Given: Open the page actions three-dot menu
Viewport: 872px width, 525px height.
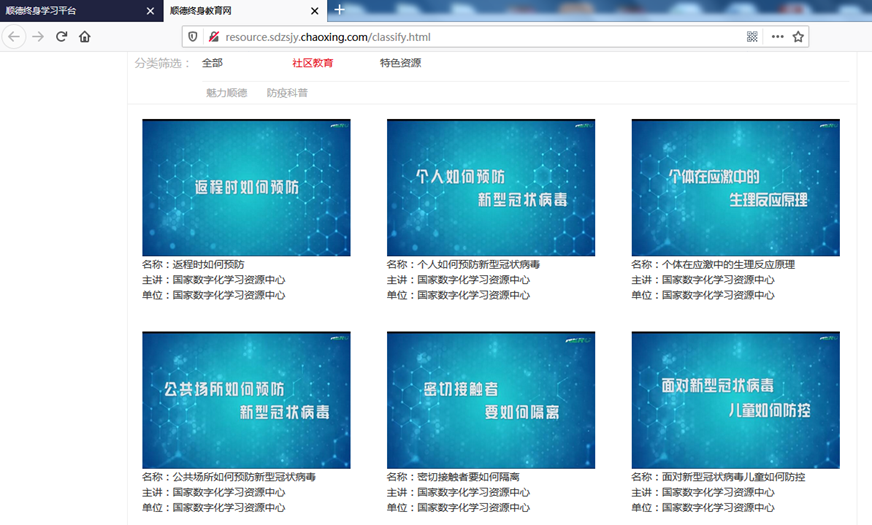Looking at the screenshot, I should pyautogui.click(x=777, y=37).
